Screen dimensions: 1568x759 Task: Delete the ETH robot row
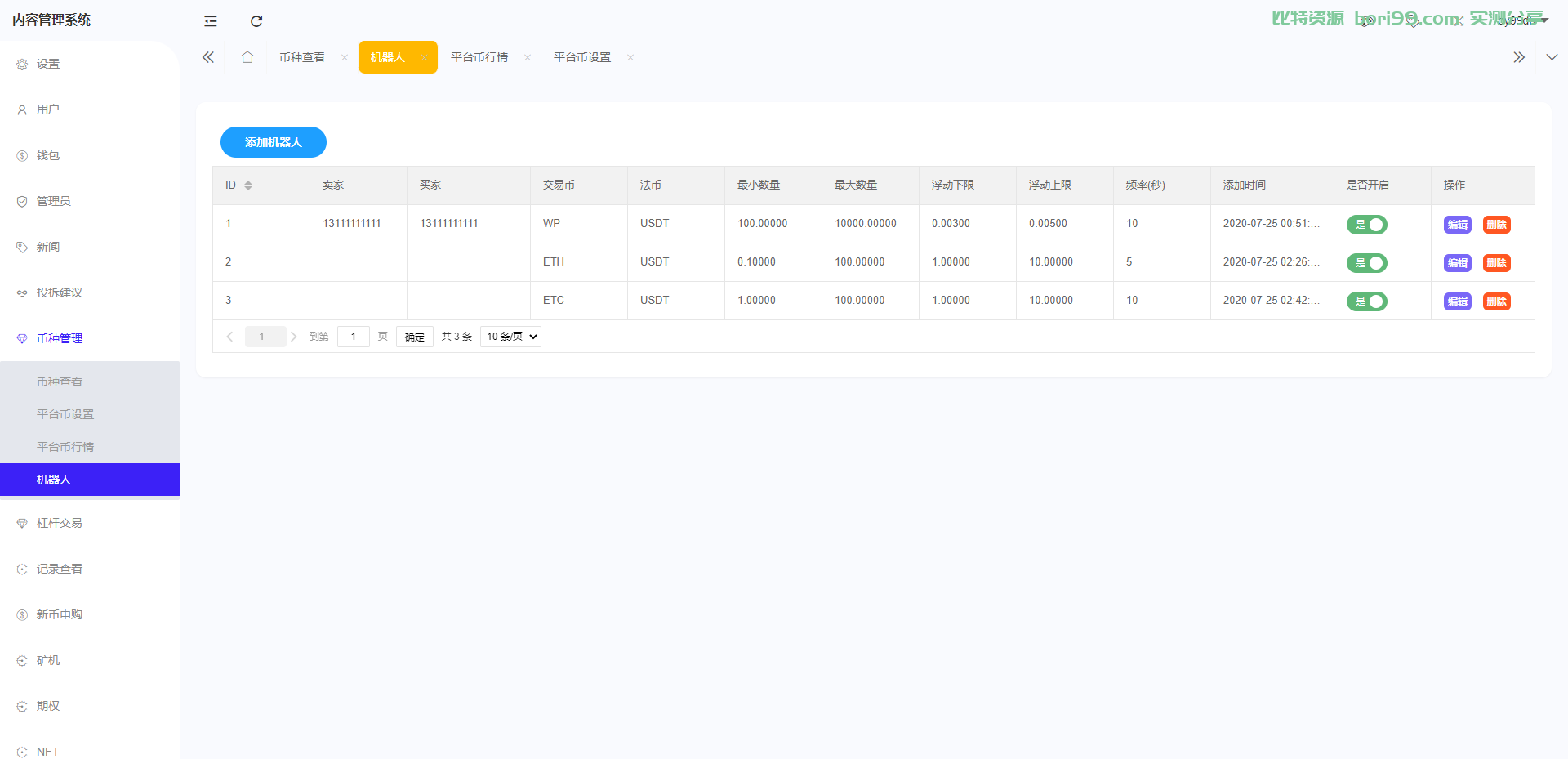point(1497,263)
